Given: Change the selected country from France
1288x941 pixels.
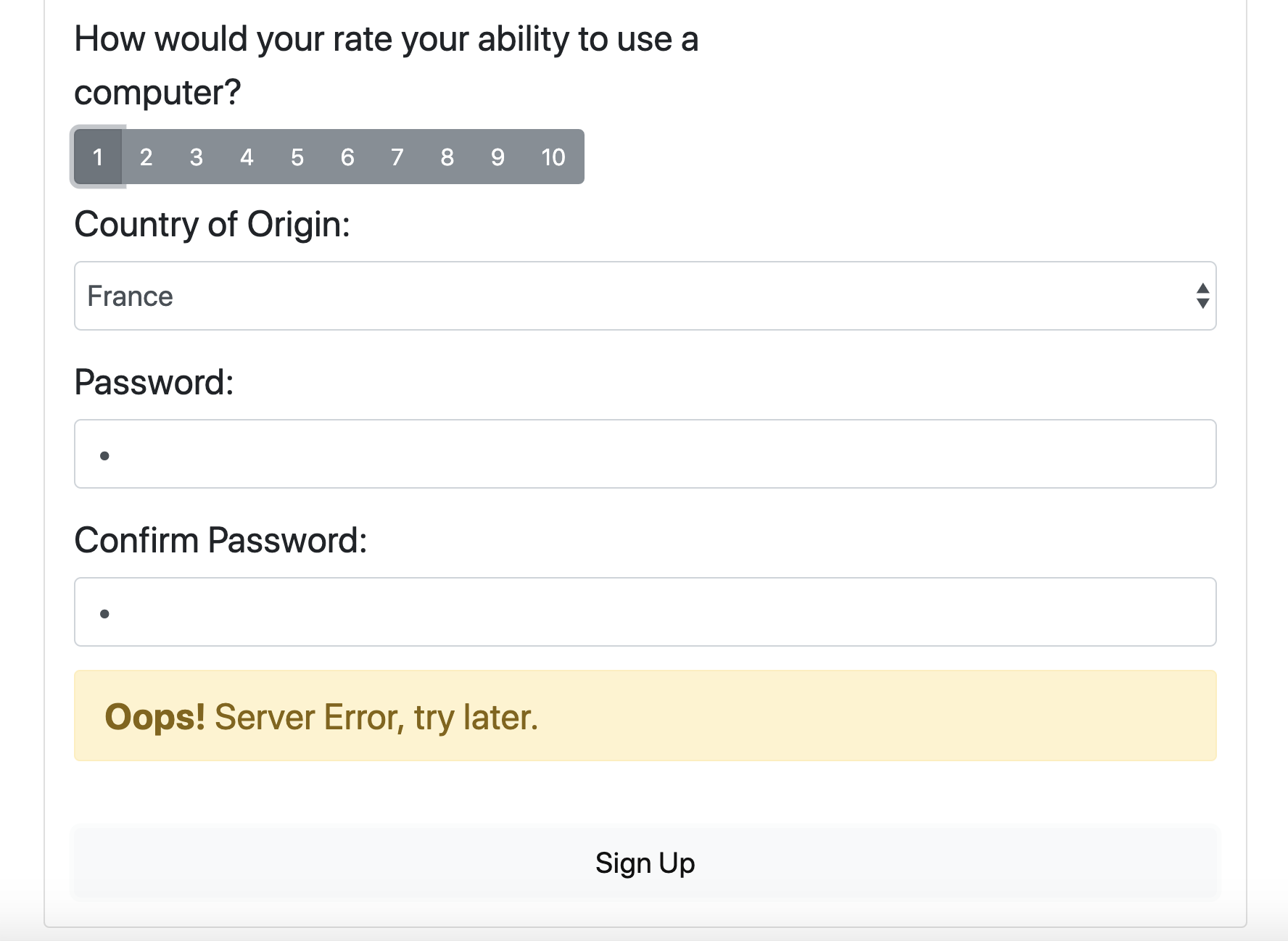Looking at the screenshot, I should (644, 296).
